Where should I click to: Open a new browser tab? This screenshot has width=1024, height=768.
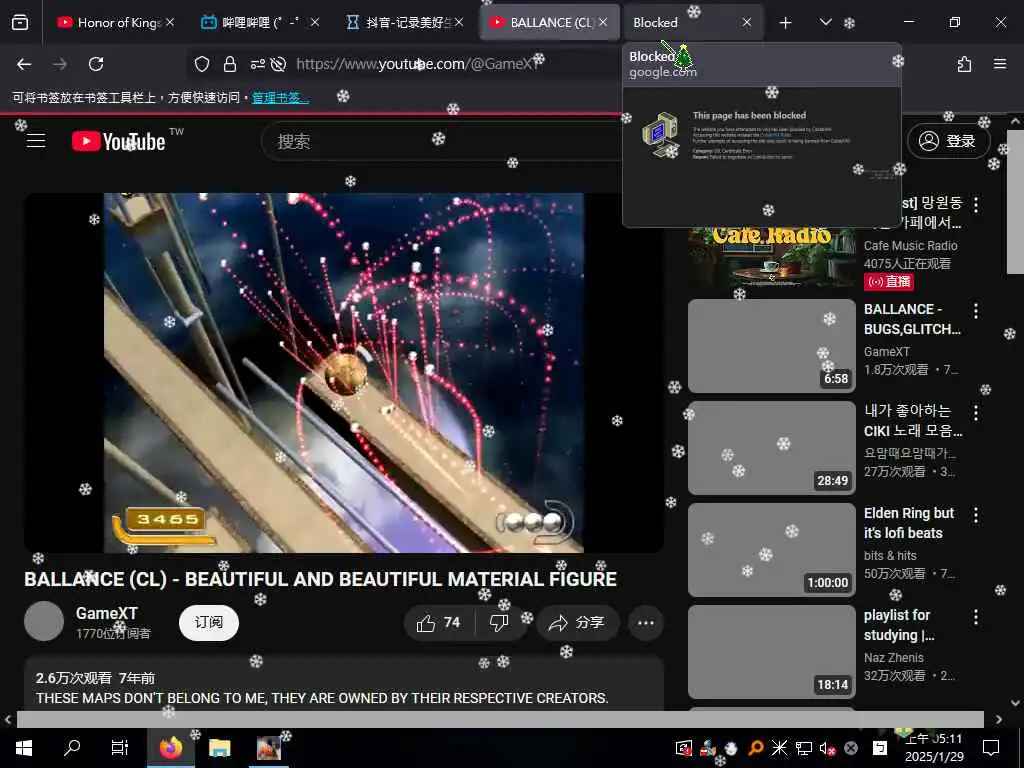pyautogui.click(x=786, y=23)
